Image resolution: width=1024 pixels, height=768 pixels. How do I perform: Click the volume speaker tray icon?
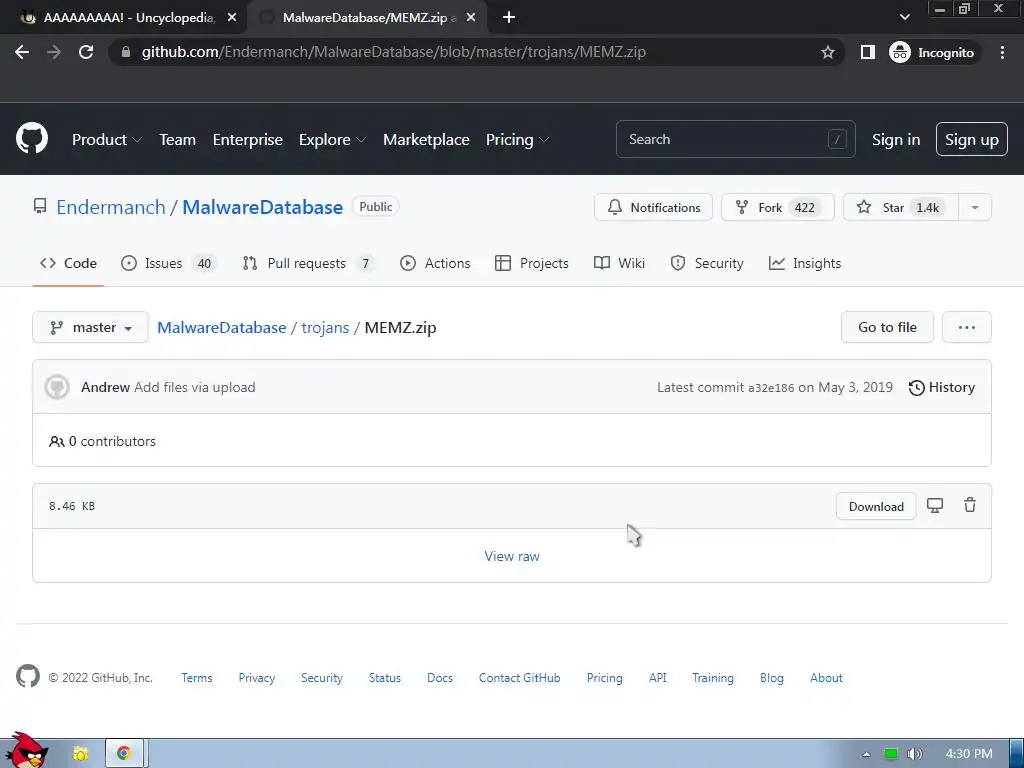(x=915, y=754)
